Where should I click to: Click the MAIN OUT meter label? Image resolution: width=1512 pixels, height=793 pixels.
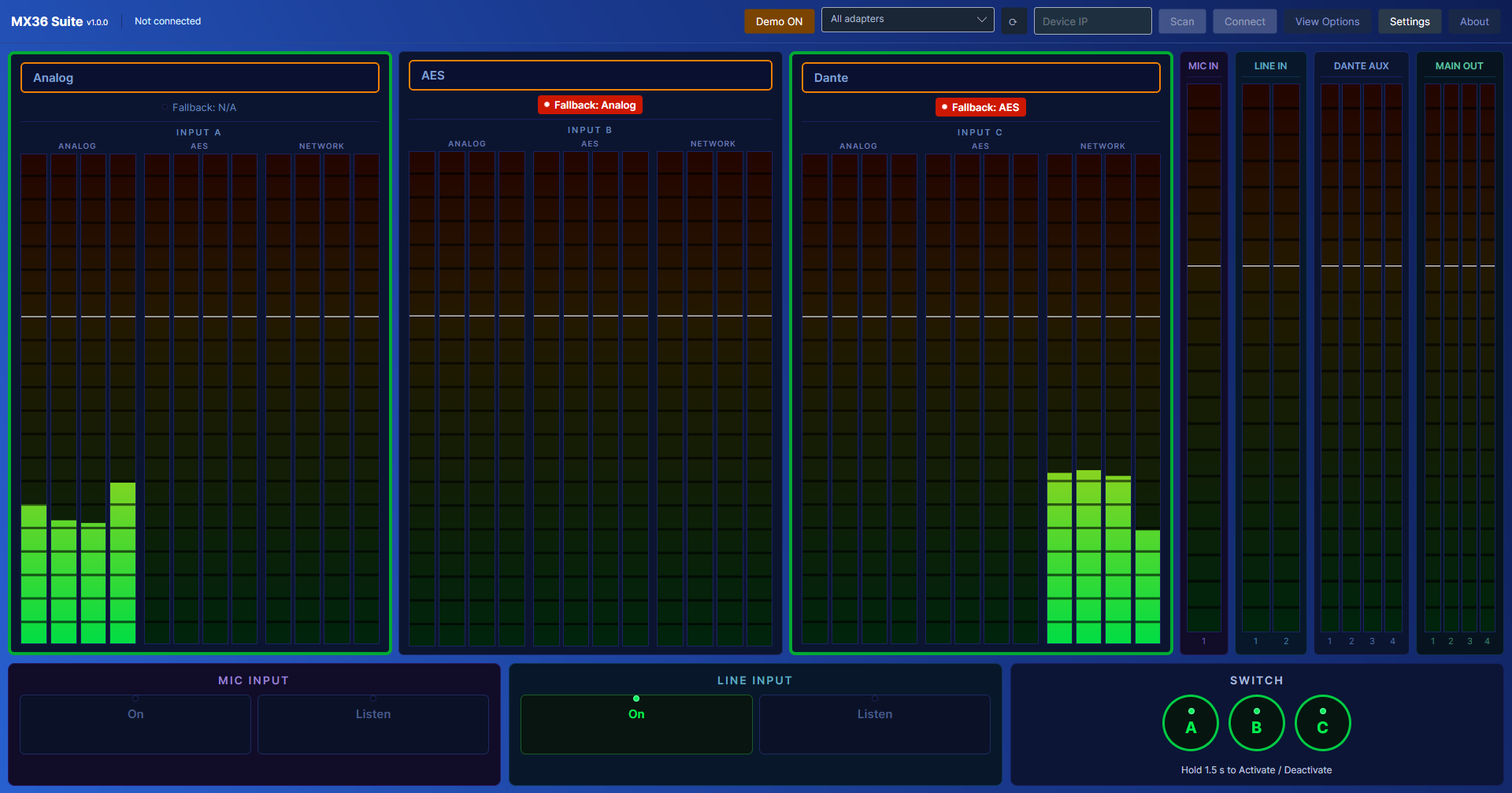(1459, 66)
